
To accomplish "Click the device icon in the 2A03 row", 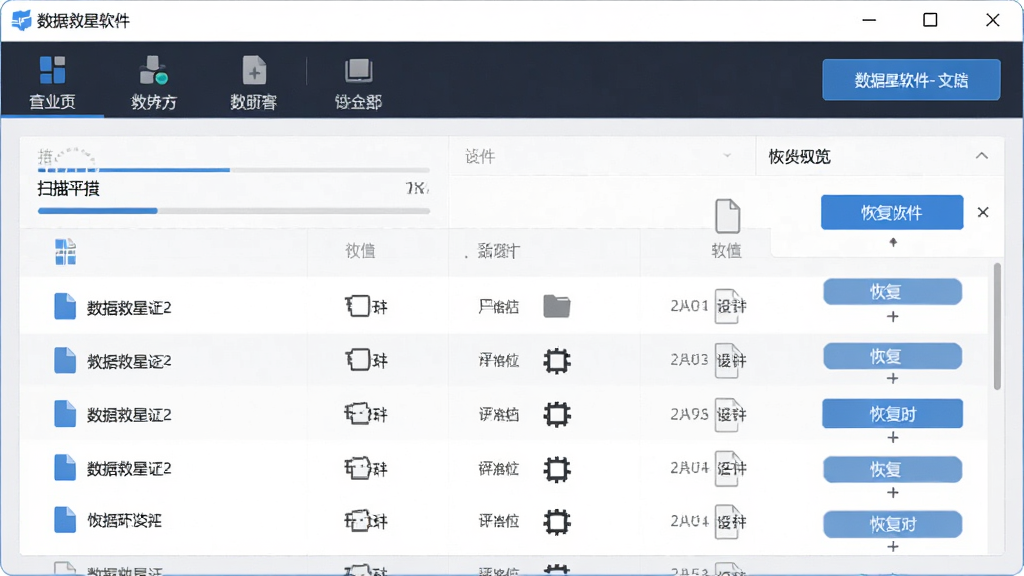I will (358, 360).
